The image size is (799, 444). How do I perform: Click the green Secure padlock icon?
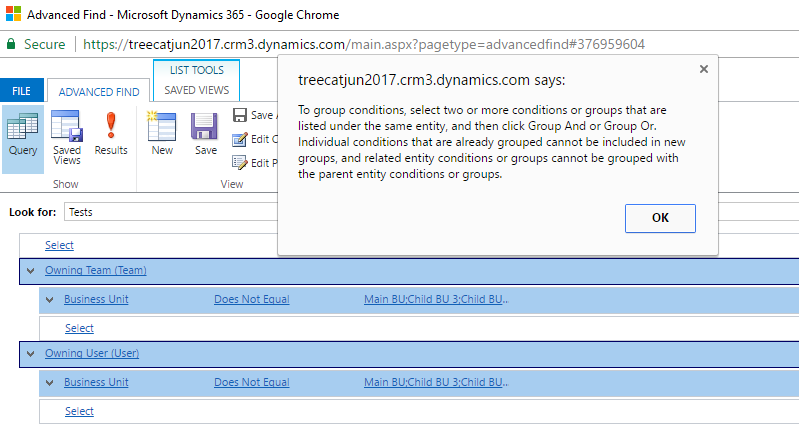pyautogui.click(x=11, y=44)
